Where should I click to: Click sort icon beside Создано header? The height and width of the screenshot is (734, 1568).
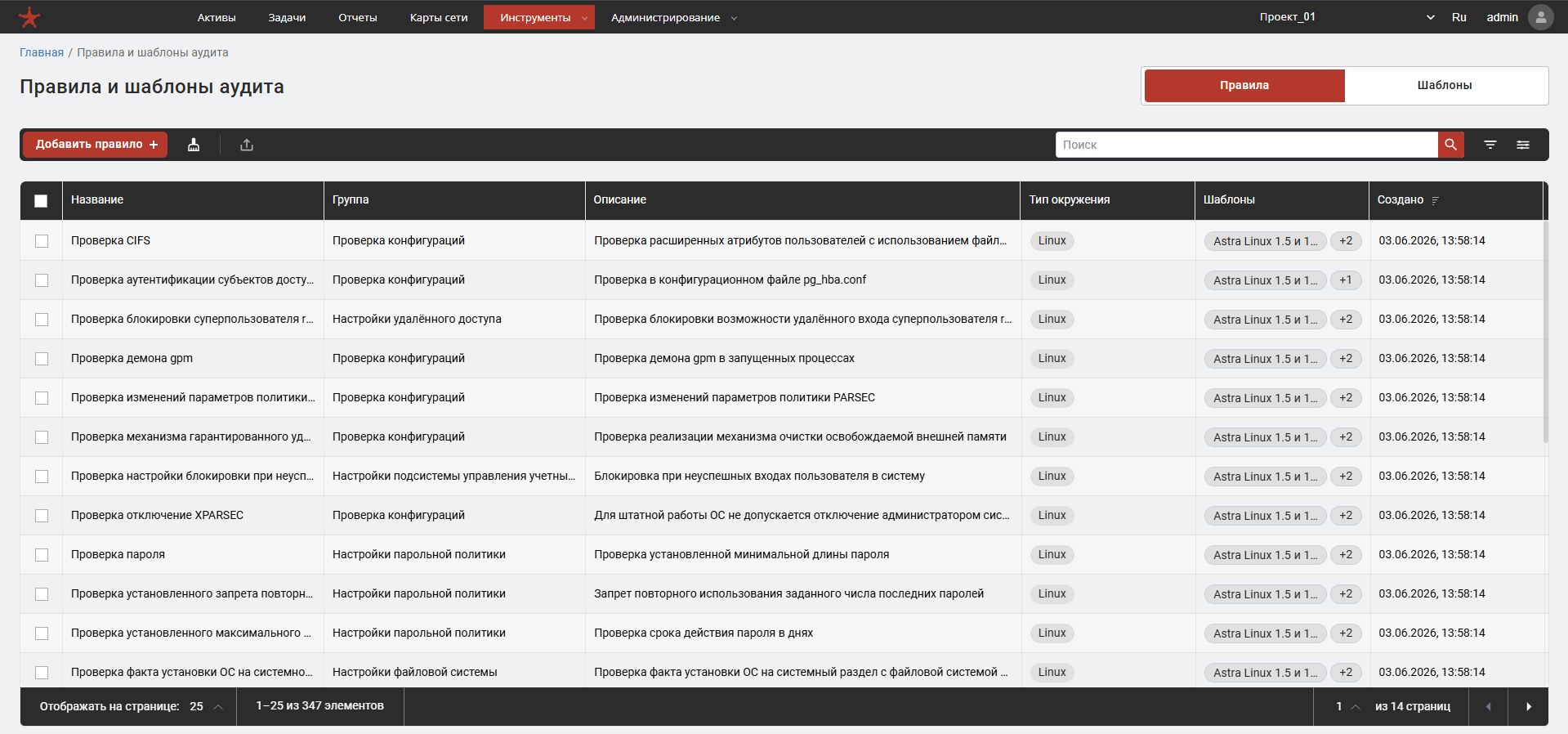1436,200
